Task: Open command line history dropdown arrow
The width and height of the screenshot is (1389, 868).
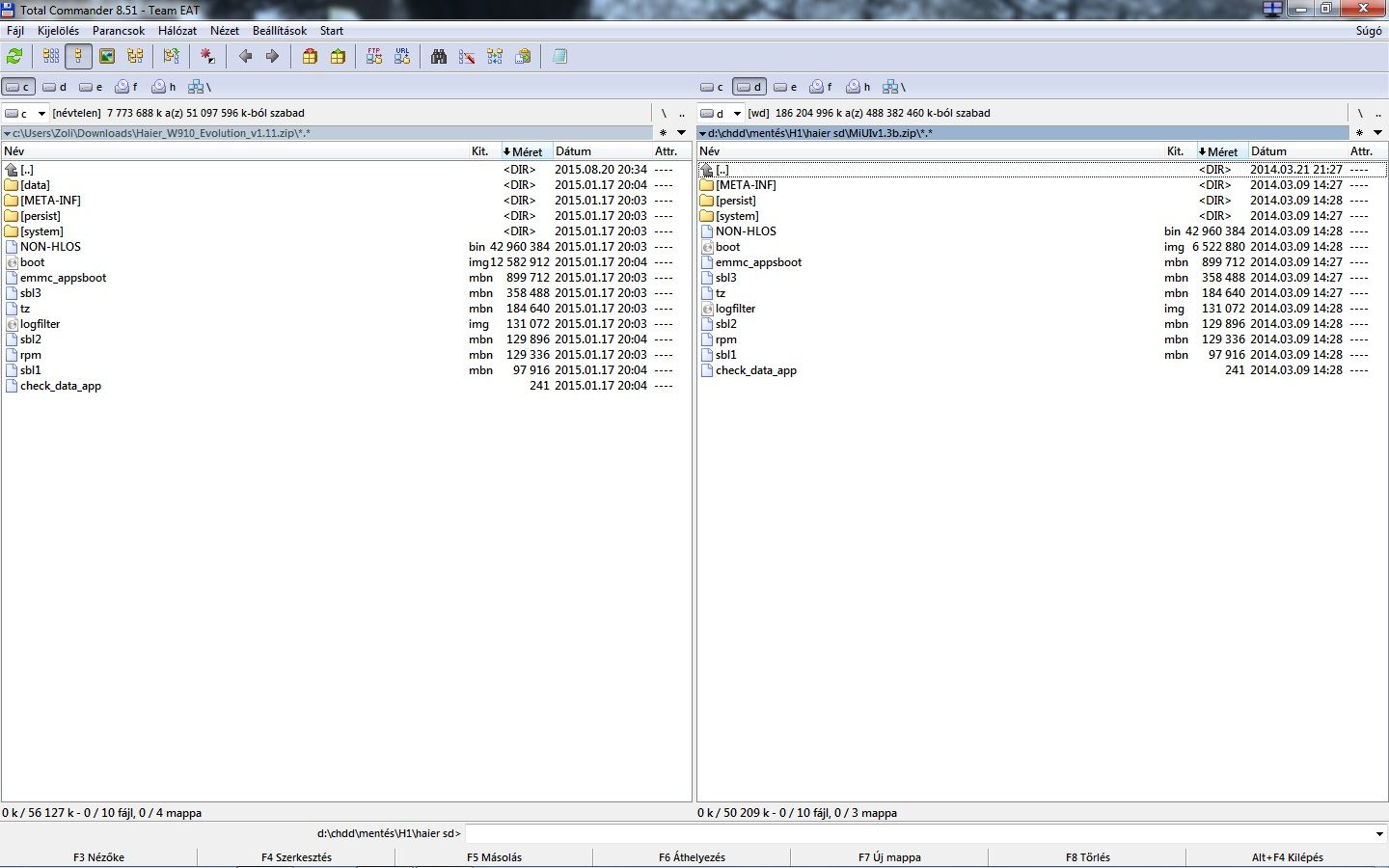Action: coord(1379,833)
